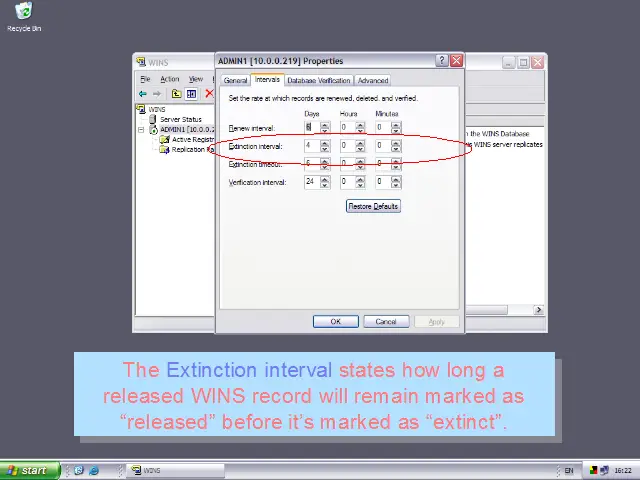
Task: Click the horizontal scrollbar in WINS pane
Action: tap(487, 310)
